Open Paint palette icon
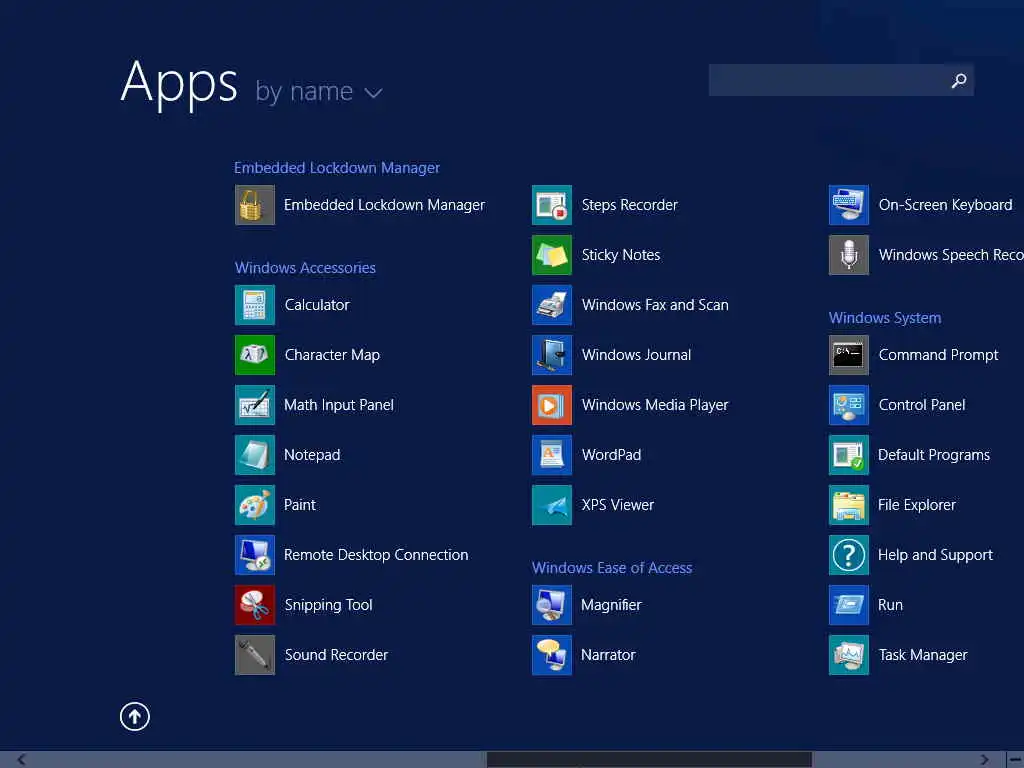Viewport: 1024px width, 768px height. [x=255, y=505]
